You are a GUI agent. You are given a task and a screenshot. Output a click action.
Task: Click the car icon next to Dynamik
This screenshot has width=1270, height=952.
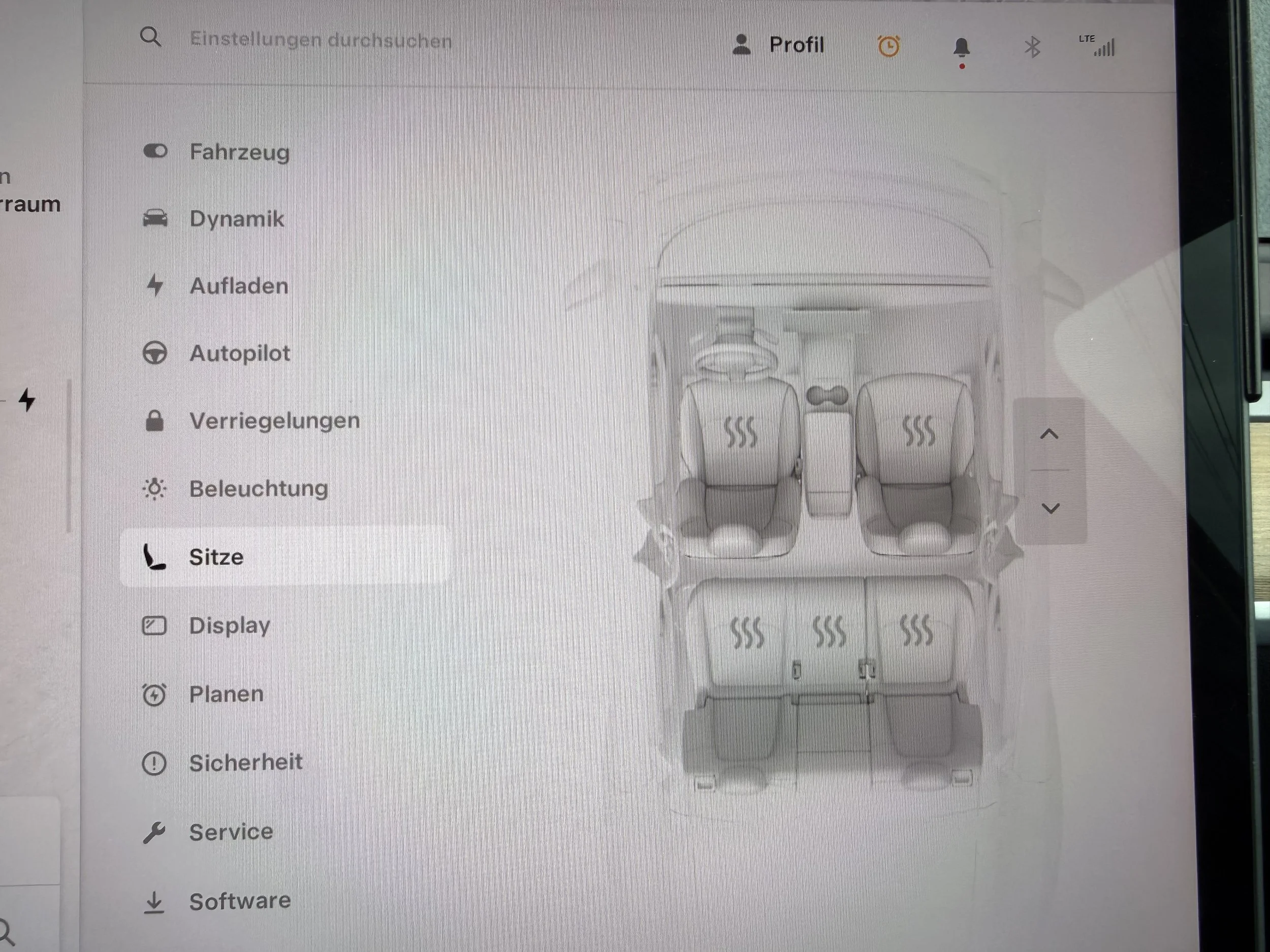pos(155,218)
